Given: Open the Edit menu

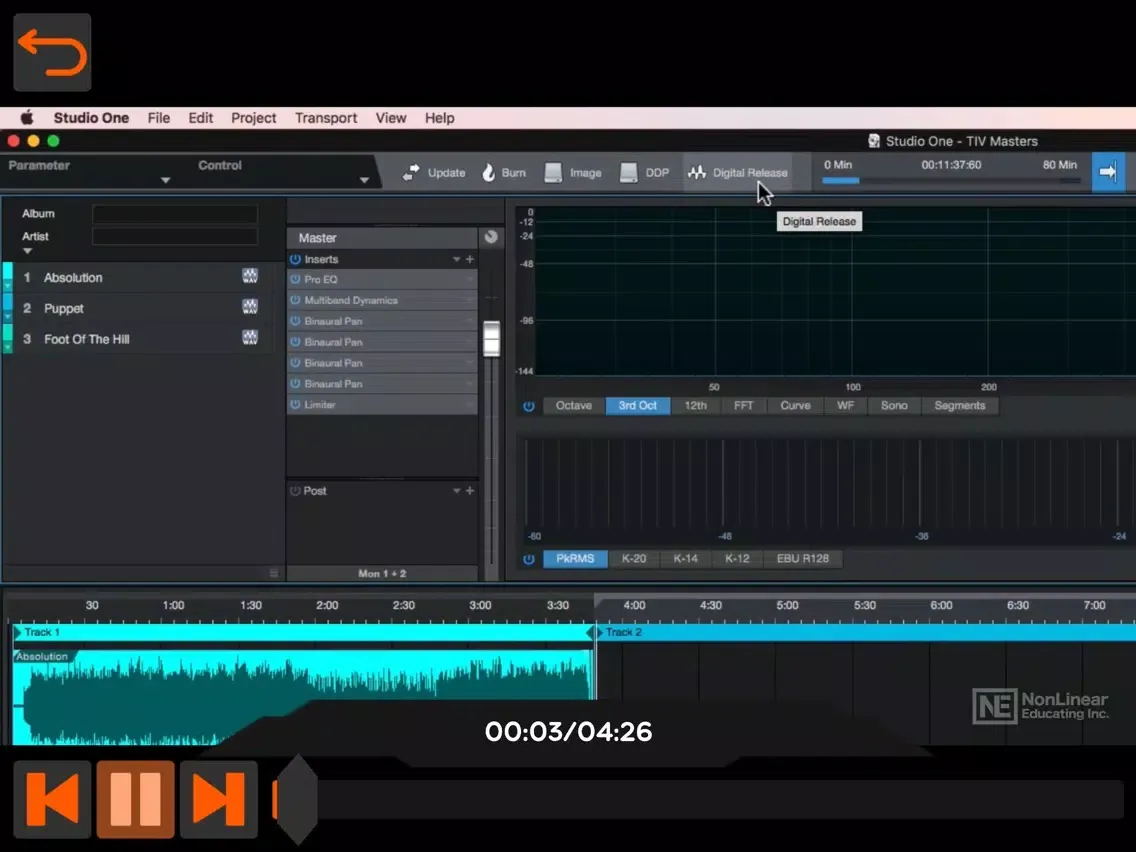Looking at the screenshot, I should 201,117.
